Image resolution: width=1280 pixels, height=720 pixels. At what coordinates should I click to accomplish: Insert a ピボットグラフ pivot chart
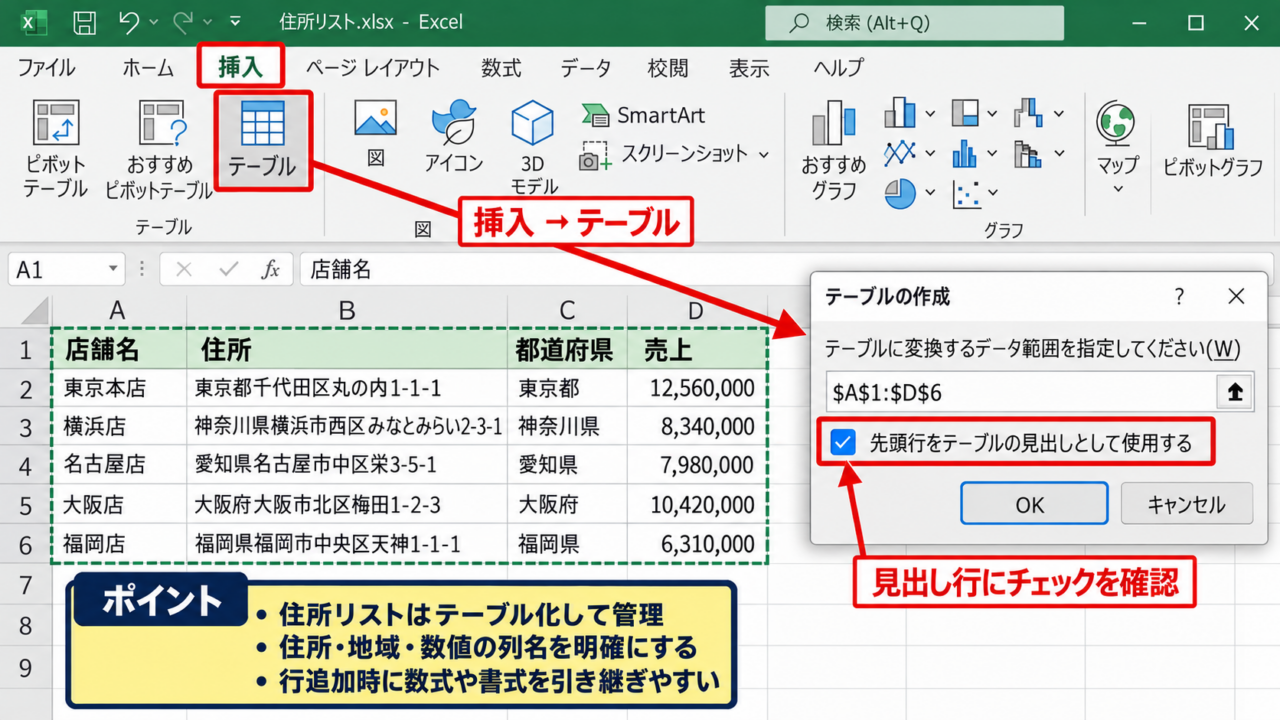click(x=1212, y=141)
